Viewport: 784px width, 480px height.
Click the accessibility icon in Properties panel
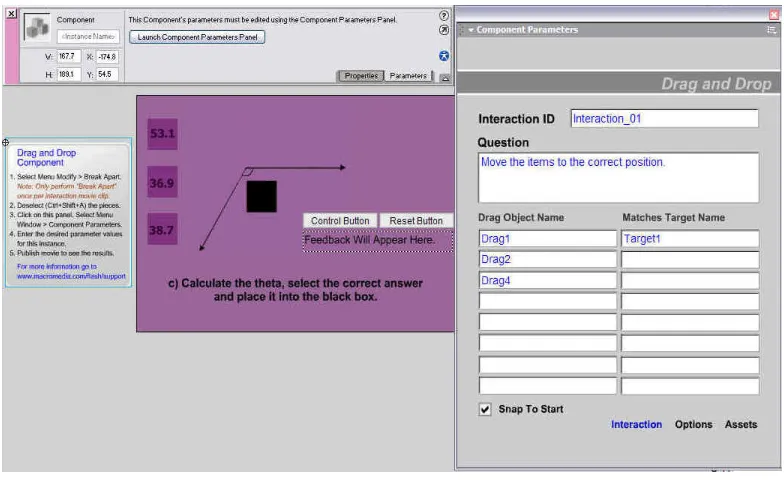point(444,56)
